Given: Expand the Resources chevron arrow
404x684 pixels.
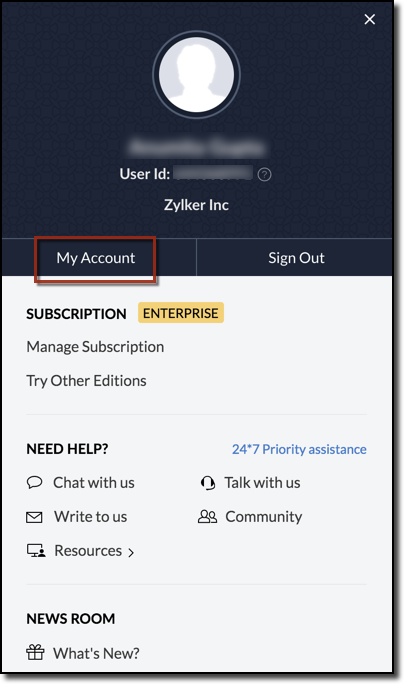Looking at the screenshot, I should (x=131, y=552).
